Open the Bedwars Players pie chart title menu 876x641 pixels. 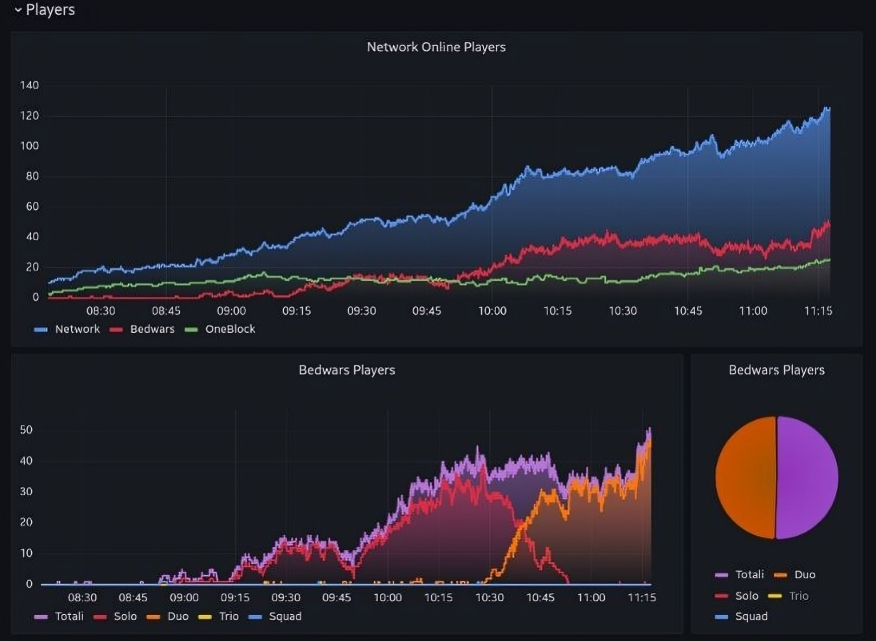(776, 370)
